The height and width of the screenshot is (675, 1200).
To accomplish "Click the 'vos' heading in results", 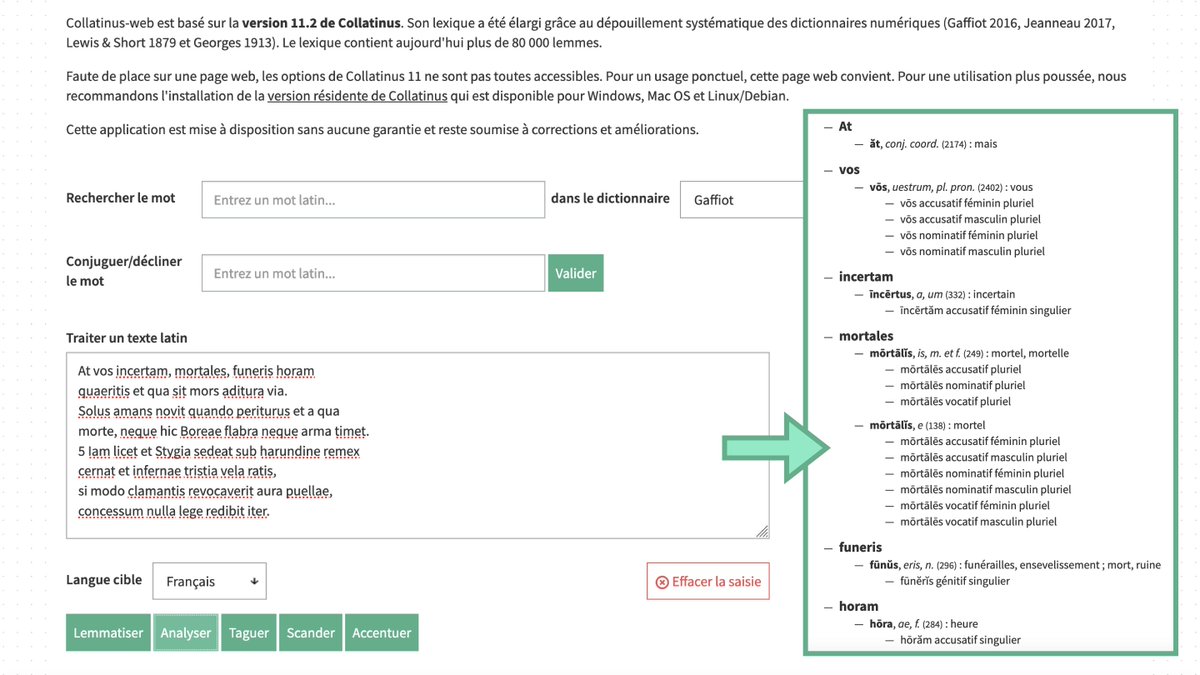I will pyautogui.click(x=849, y=169).
